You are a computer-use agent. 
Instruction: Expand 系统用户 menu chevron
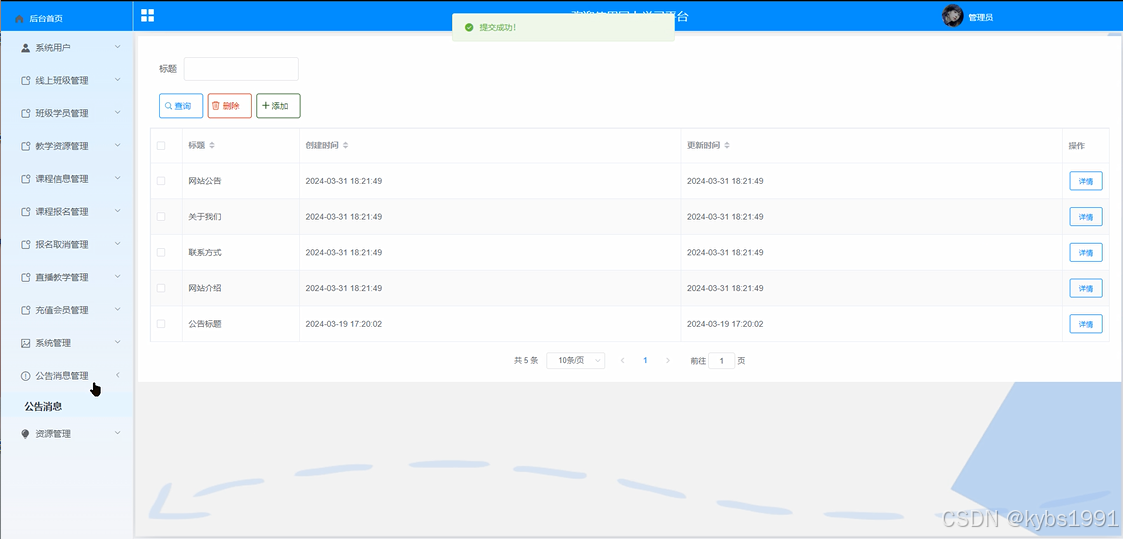[117, 47]
